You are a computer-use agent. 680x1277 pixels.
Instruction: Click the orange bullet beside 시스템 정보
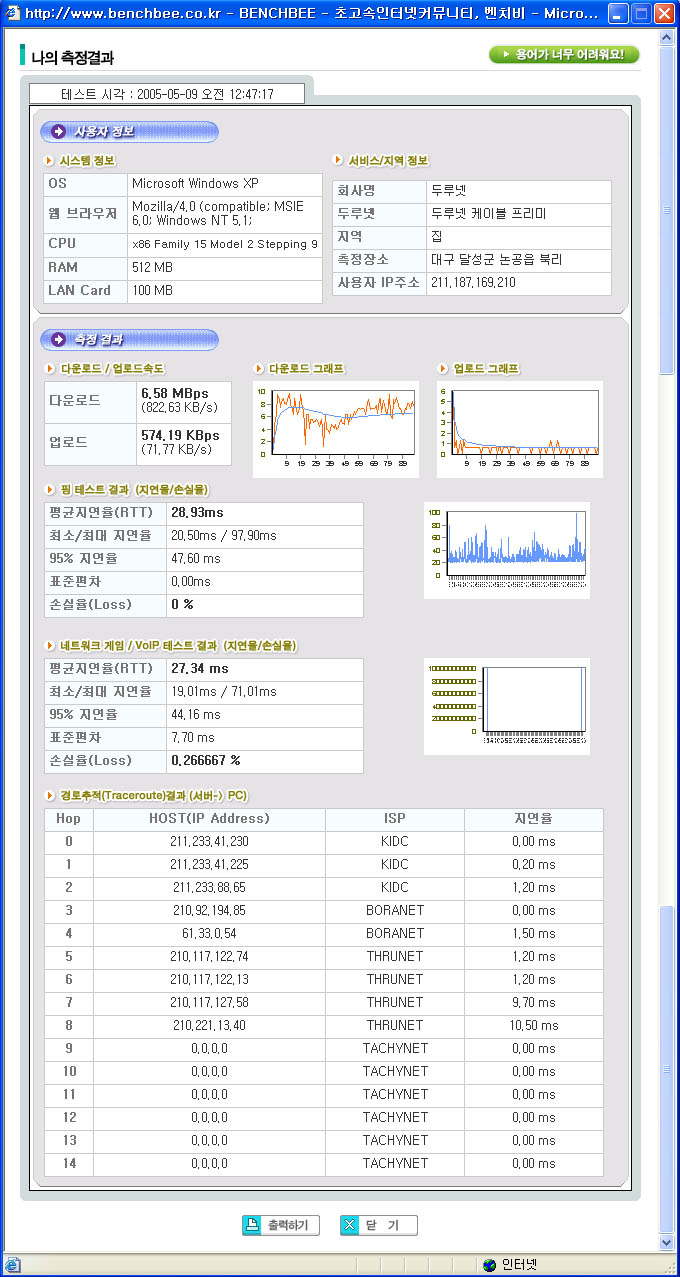pos(50,160)
